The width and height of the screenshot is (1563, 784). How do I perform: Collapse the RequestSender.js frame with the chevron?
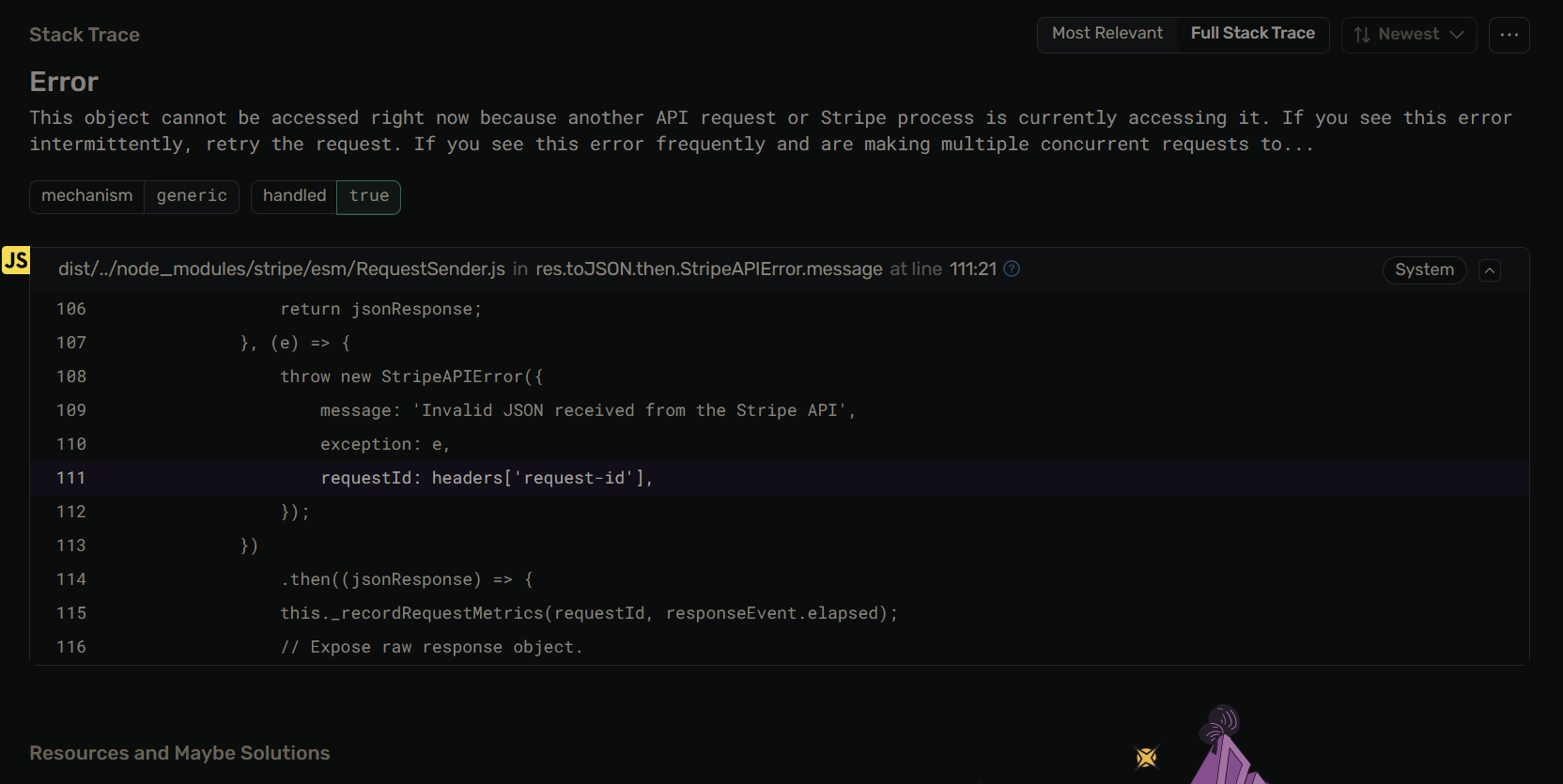tap(1490, 270)
